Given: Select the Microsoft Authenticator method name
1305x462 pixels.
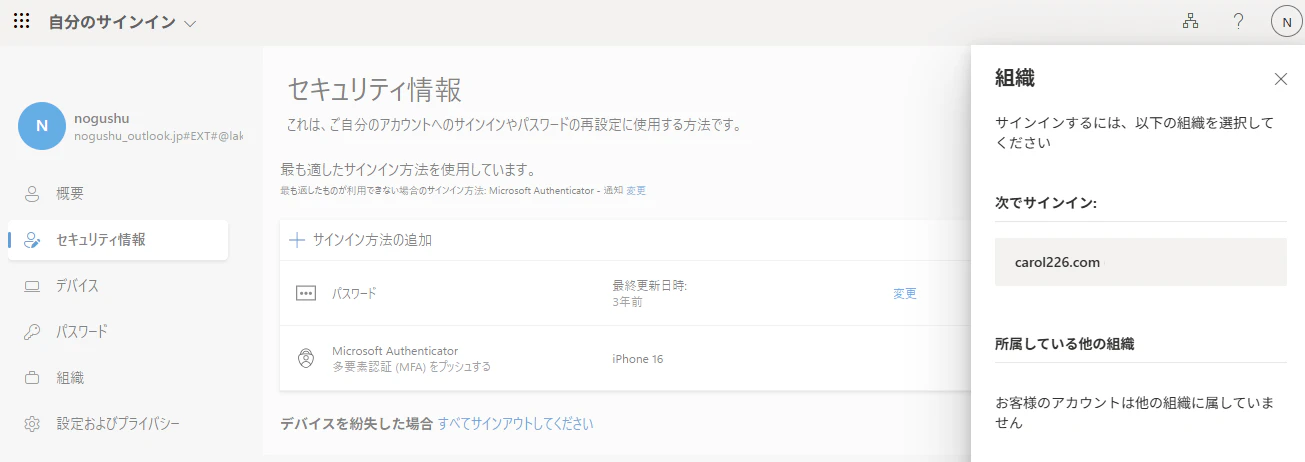Looking at the screenshot, I should point(395,351).
